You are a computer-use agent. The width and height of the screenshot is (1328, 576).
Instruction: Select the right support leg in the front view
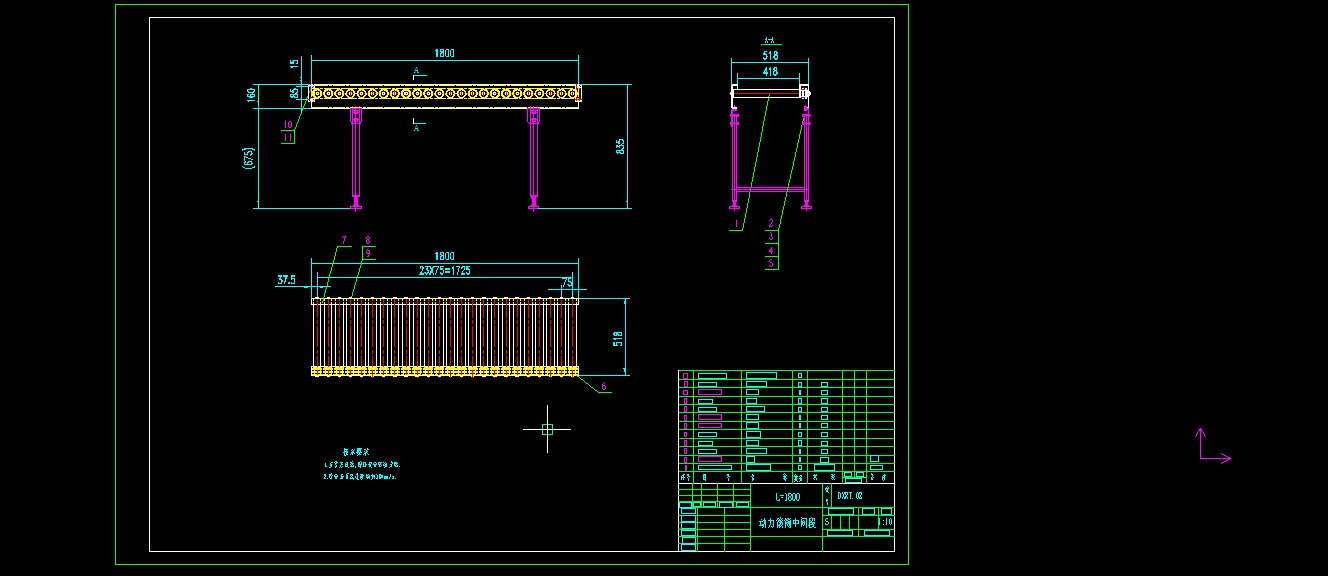pyautogui.click(x=533, y=159)
